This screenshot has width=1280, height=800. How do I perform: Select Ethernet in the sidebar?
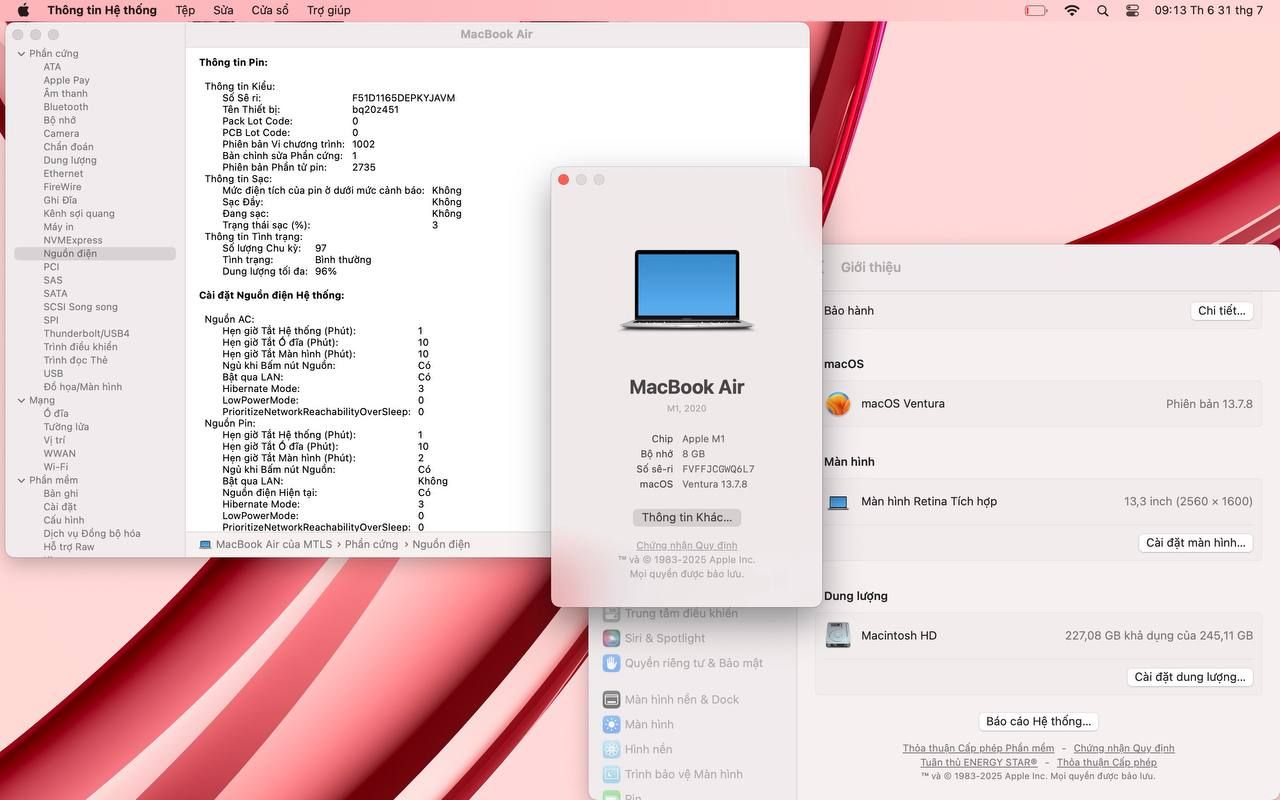(x=63, y=174)
